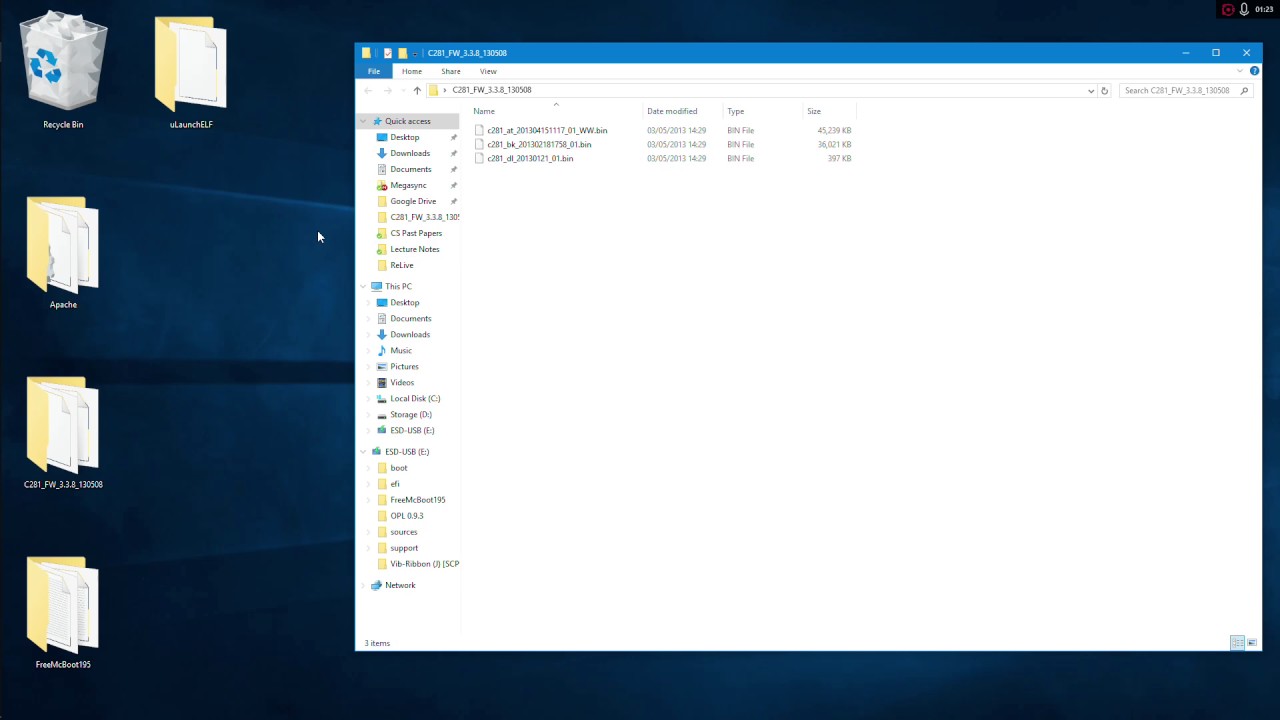This screenshot has width=1280, height=720.
Task: Open Explorer Help icon
Action: click(1254, 71)
